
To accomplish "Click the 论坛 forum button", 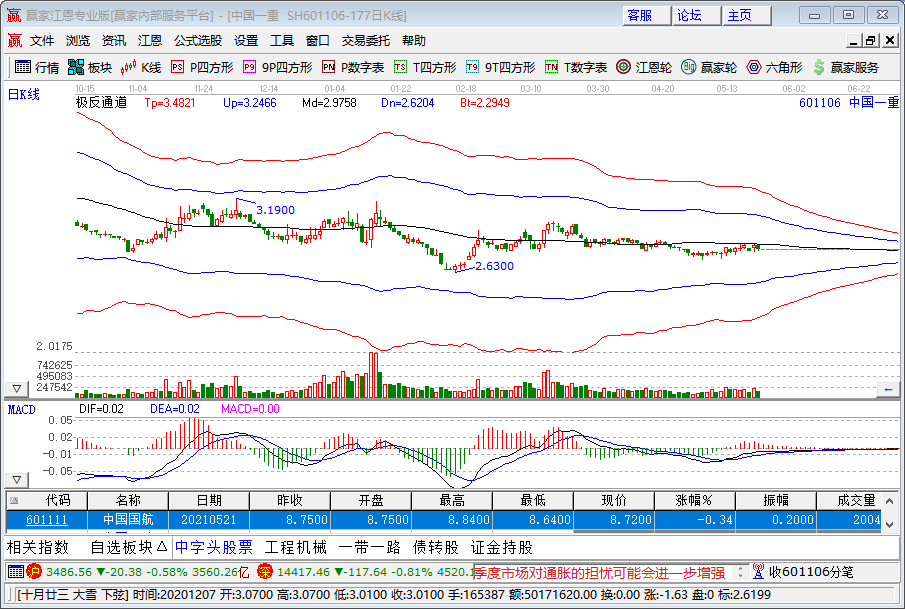I will pyautogui.click(x=697, y=16).
